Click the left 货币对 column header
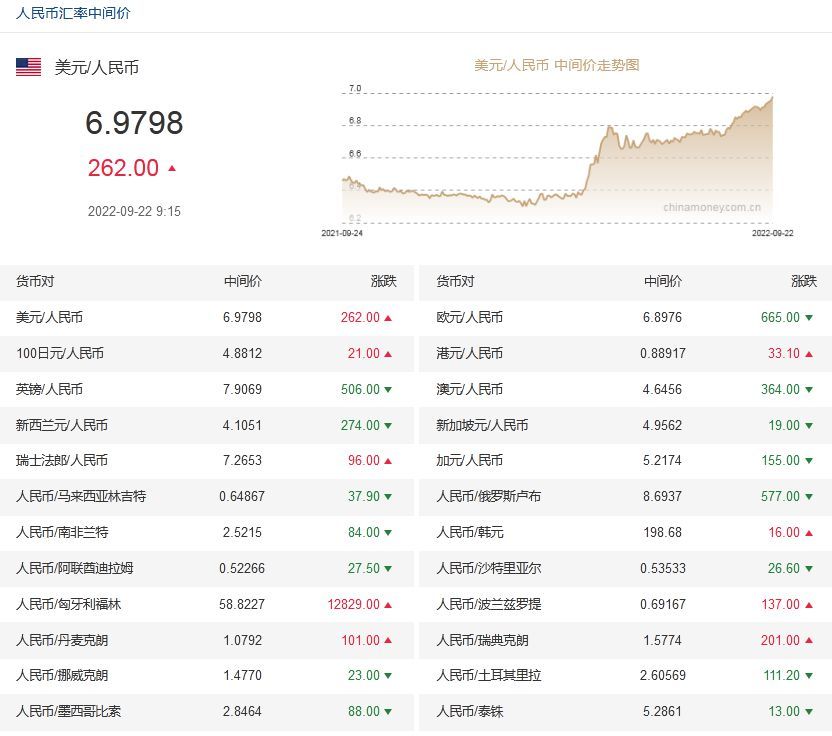Image resolution: width=832 pixels, height=736 pixels. click(36, 282)
